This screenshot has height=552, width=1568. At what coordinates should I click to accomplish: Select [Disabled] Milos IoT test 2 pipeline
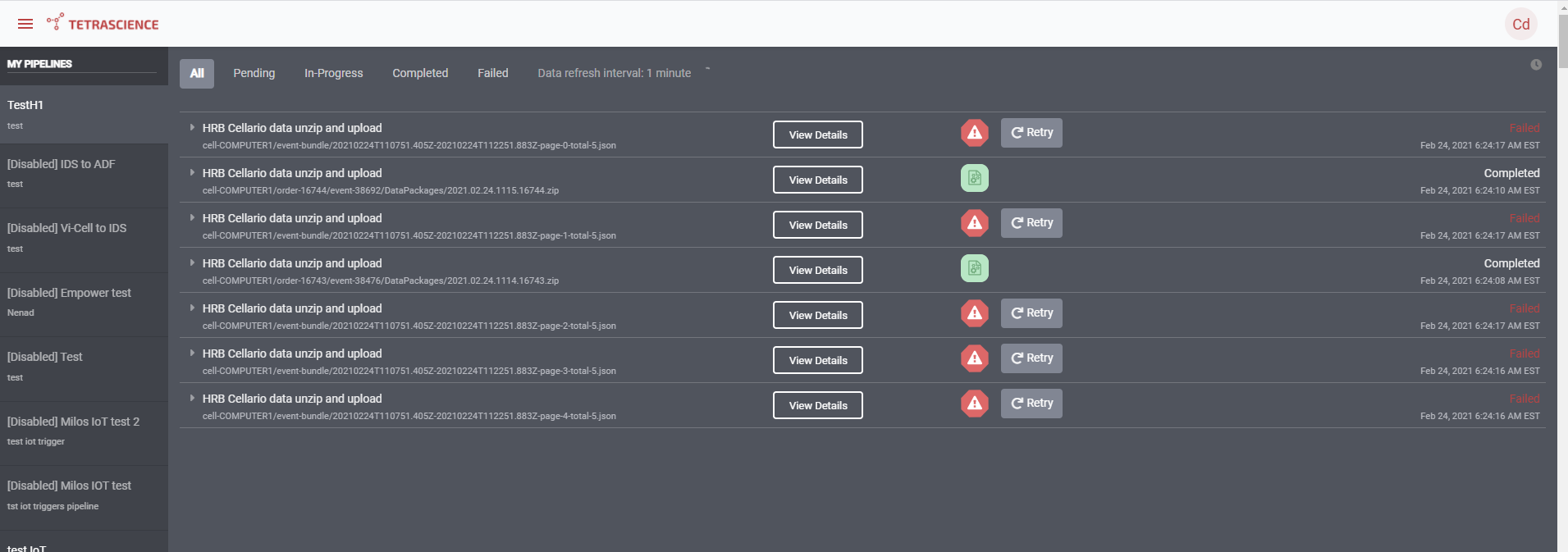pyautogui.click(x=84, y=433)
